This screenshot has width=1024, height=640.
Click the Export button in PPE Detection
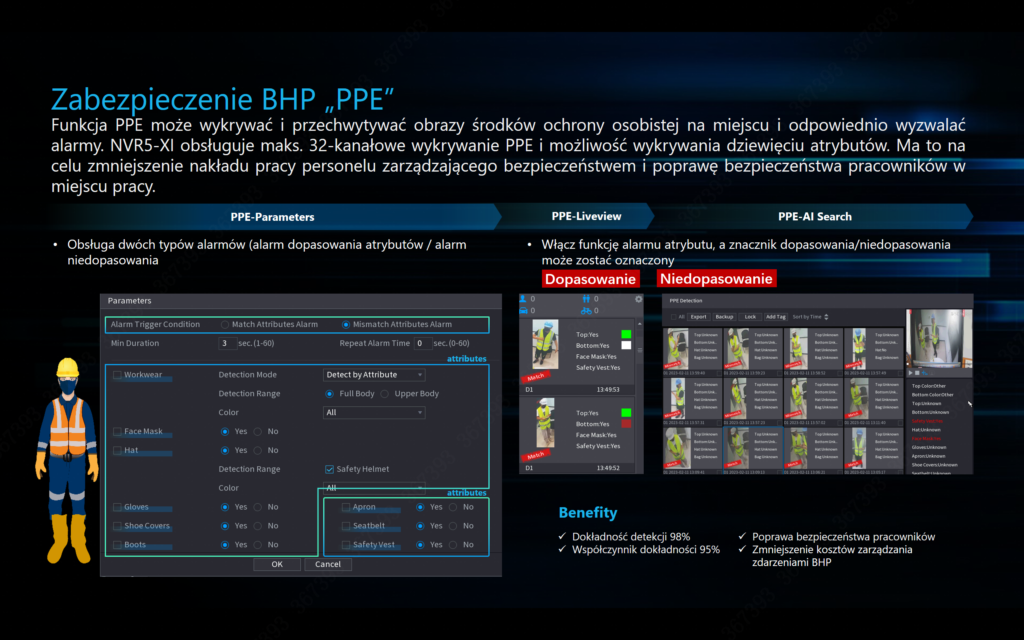(x=698, y=316)
